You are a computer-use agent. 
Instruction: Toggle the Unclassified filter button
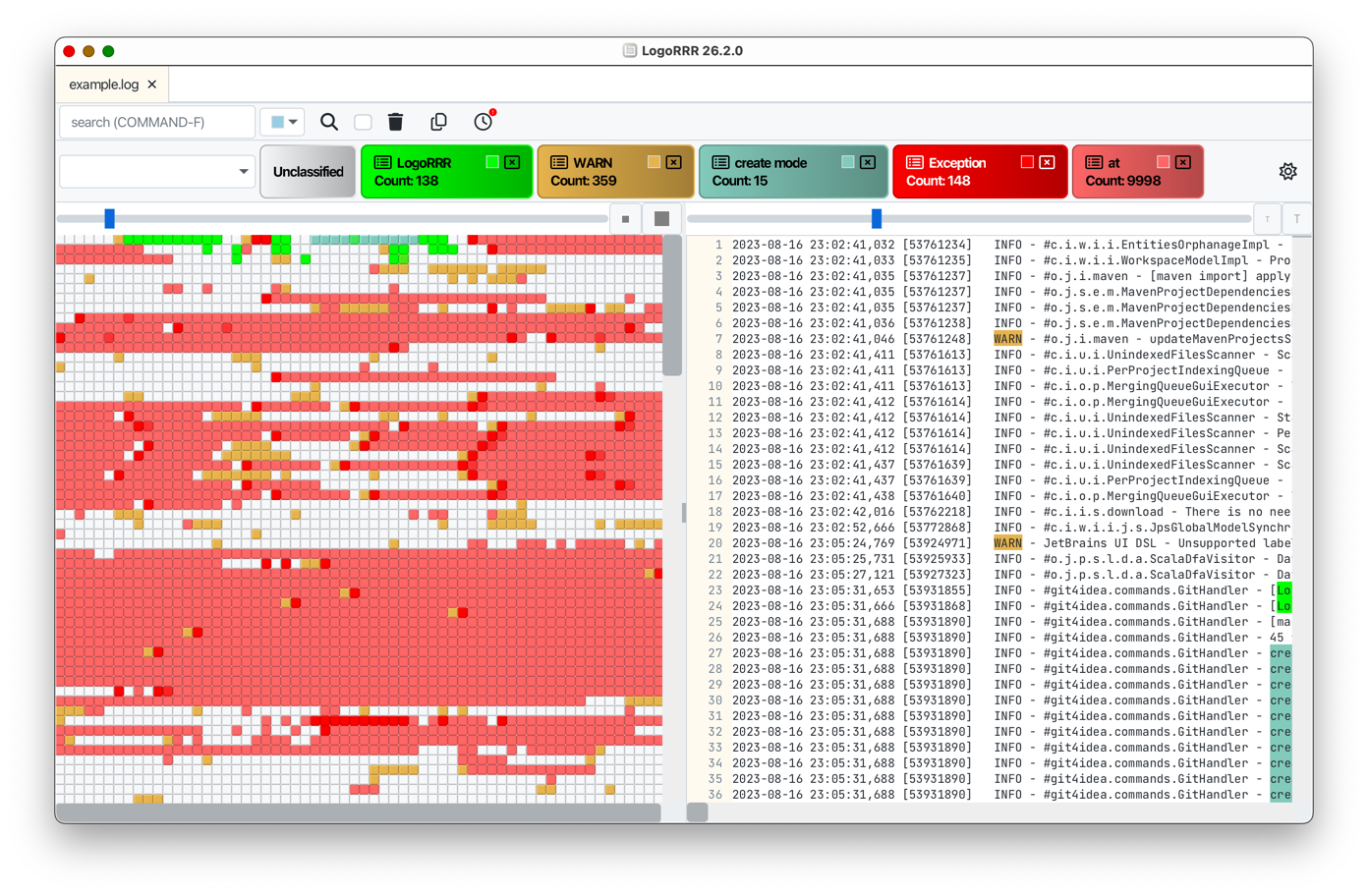[x=309, y=172]
